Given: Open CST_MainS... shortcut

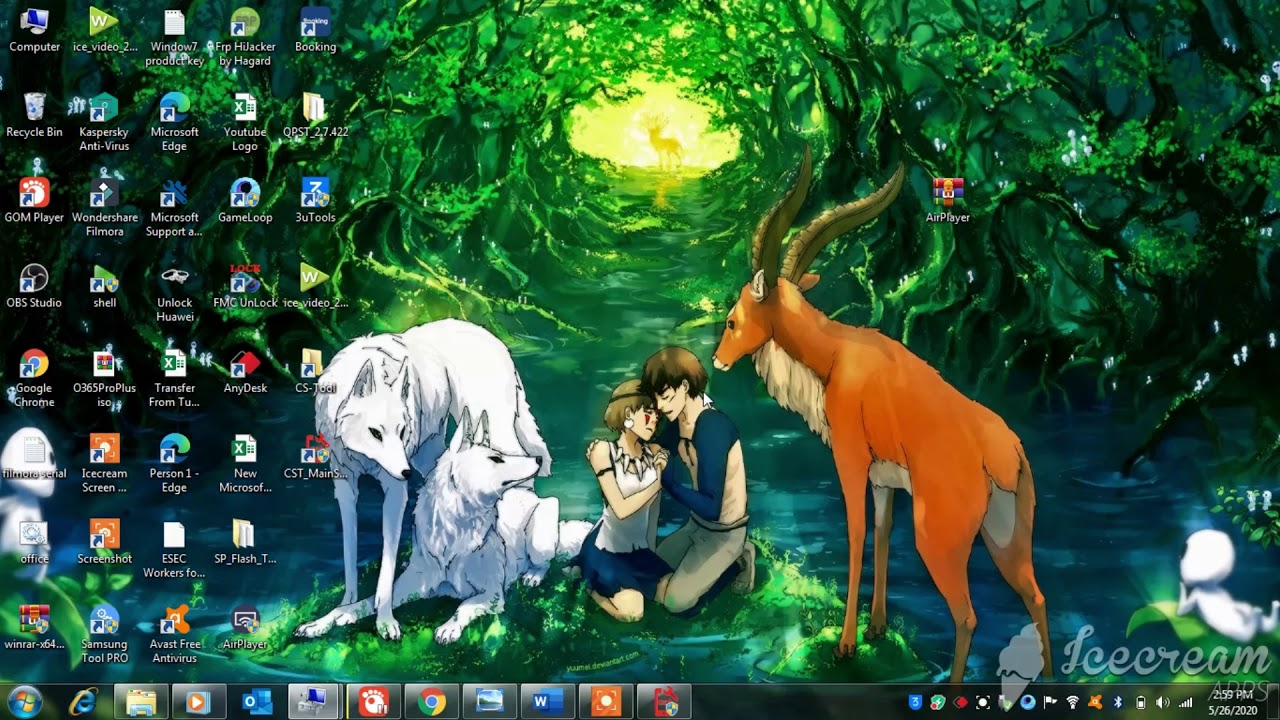Looking at the screenshot, I should 315,456.
